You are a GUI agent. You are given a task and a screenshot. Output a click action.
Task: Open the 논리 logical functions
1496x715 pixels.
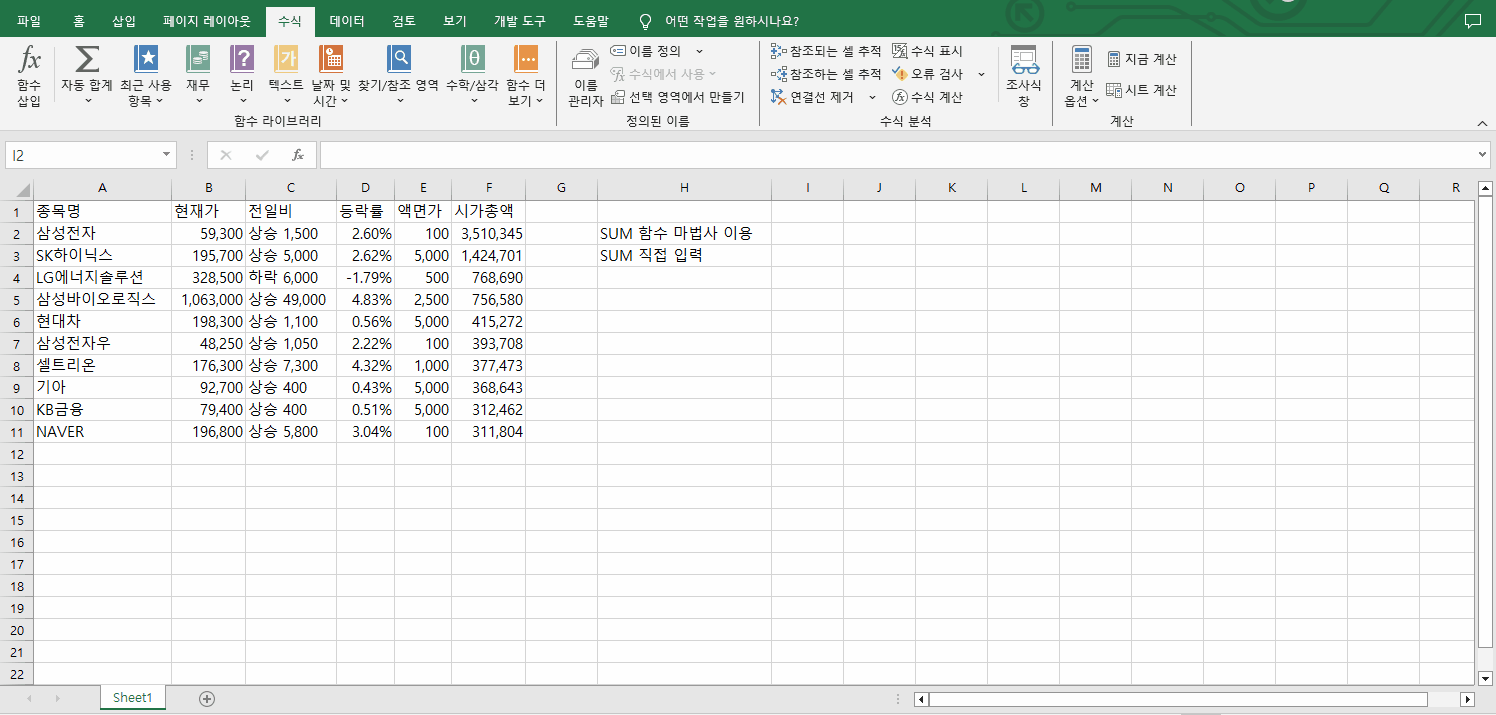pos(242,76)
